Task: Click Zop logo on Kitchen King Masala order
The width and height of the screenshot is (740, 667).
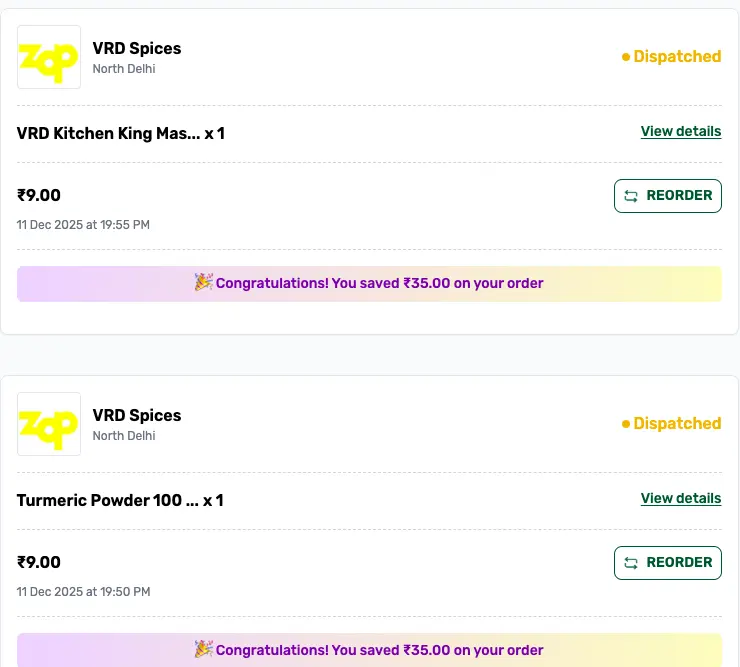Action: [49, 57]
